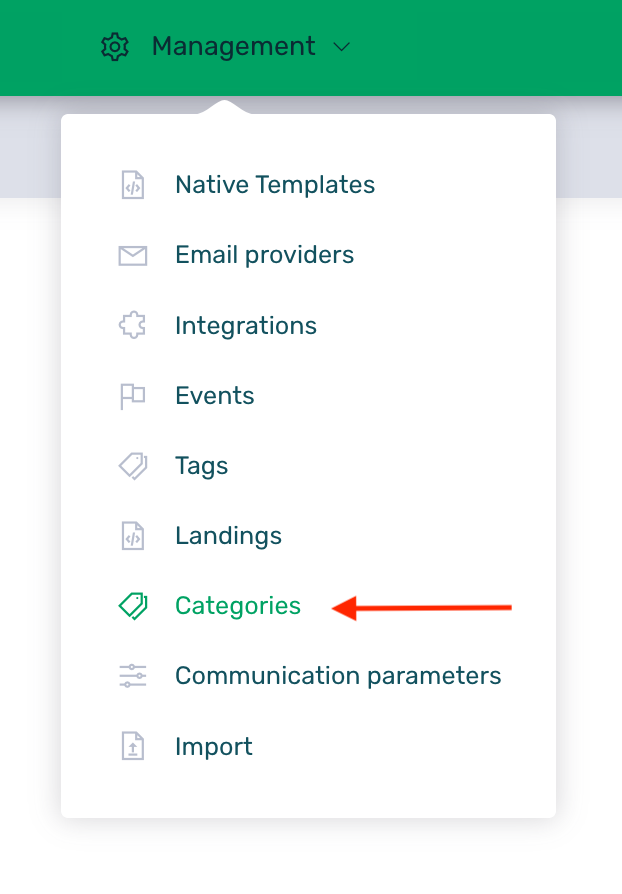Navigate to Landings
Image resolution: width=622 pixels, height=894 pixels.
pos(228,536)
